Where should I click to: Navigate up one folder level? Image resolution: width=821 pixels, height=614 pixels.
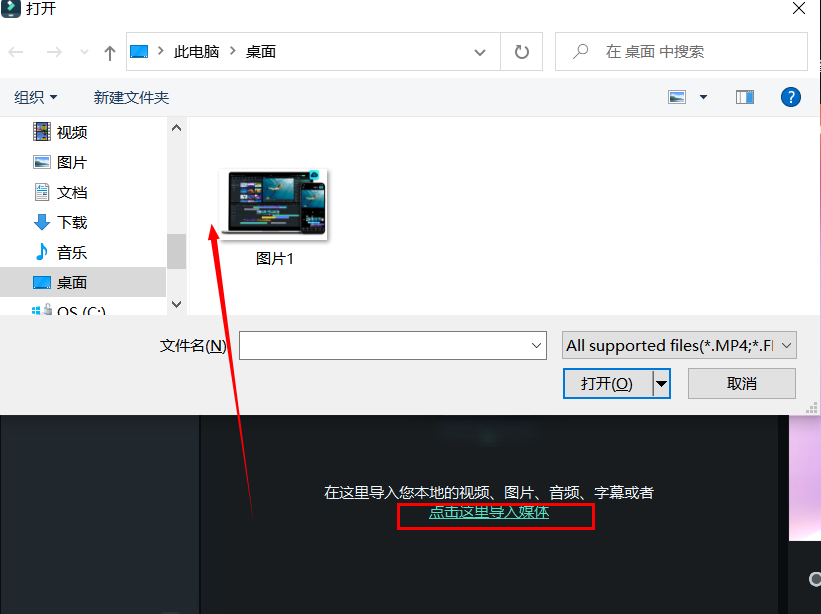click(109, 51)
